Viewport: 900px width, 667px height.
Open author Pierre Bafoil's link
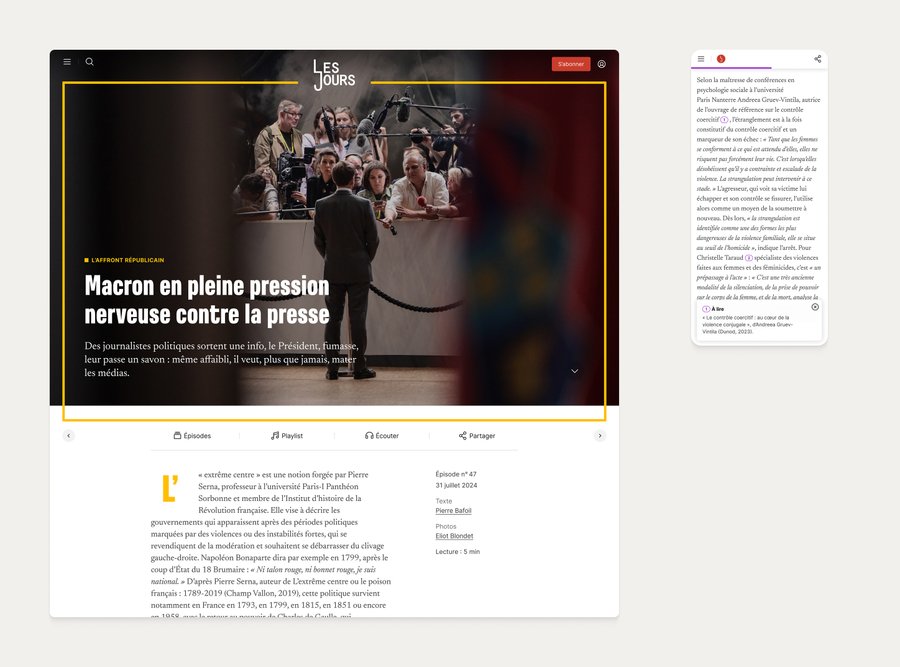coord(453,511)
